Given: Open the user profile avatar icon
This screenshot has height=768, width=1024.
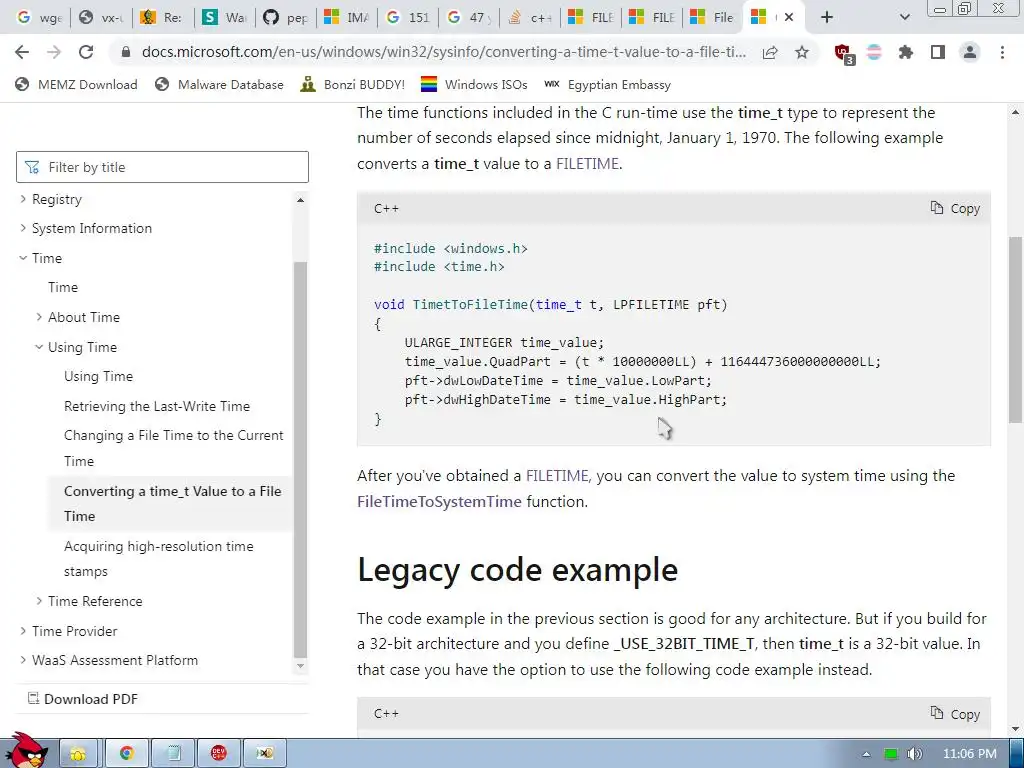Looking at the screenshot, I should point(970,52).
